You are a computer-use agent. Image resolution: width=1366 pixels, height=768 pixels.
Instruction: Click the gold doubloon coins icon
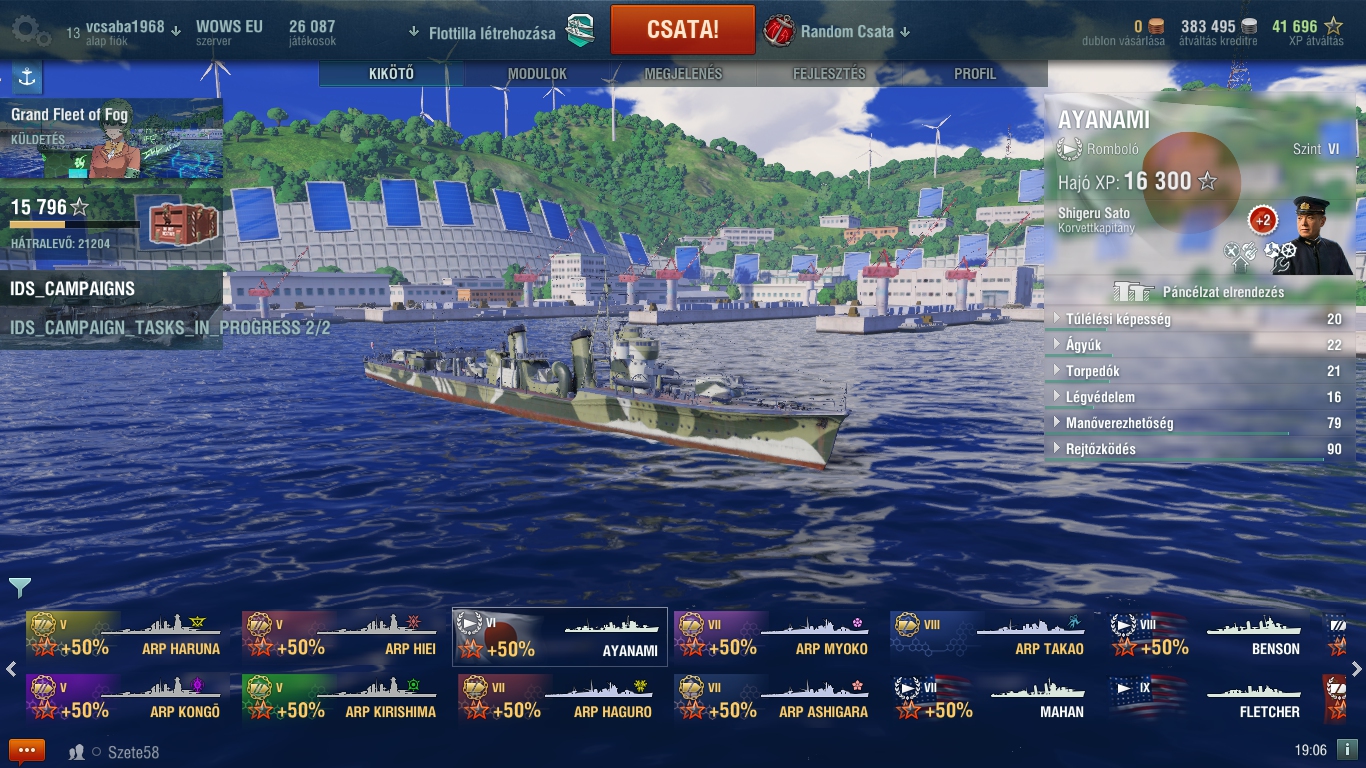coord(1156,27)
